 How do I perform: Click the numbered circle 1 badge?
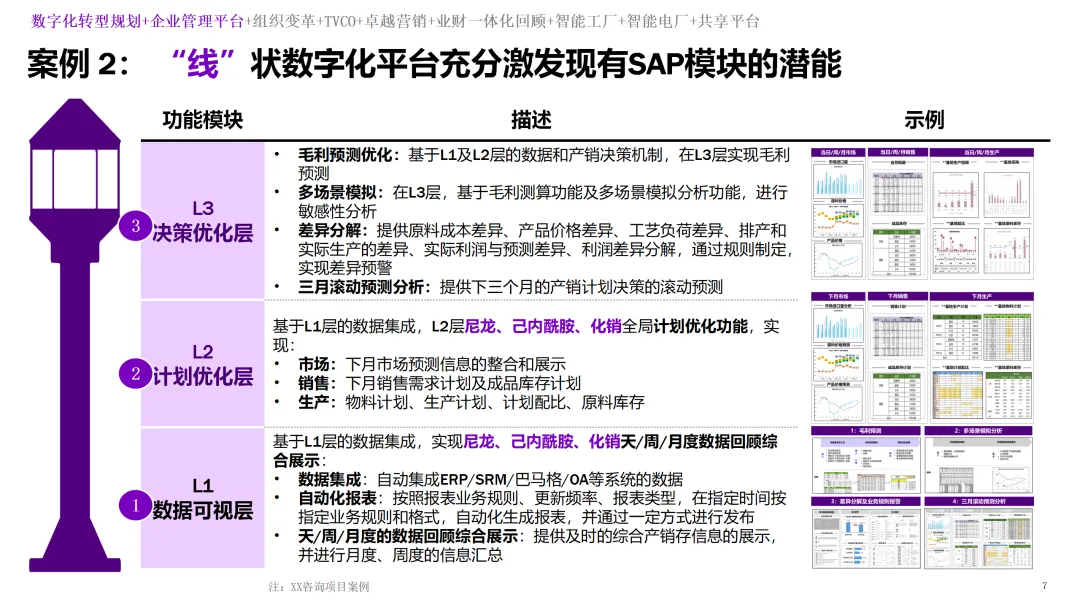pos(135,505)
